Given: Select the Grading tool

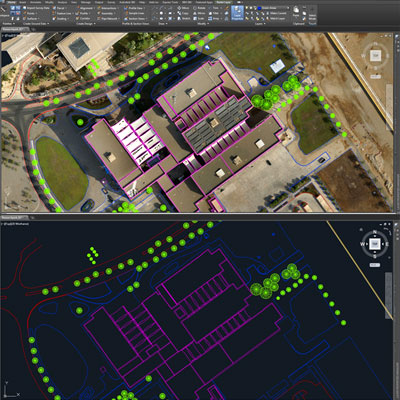Looking at the screenshot, I should (x=60, y=19).
